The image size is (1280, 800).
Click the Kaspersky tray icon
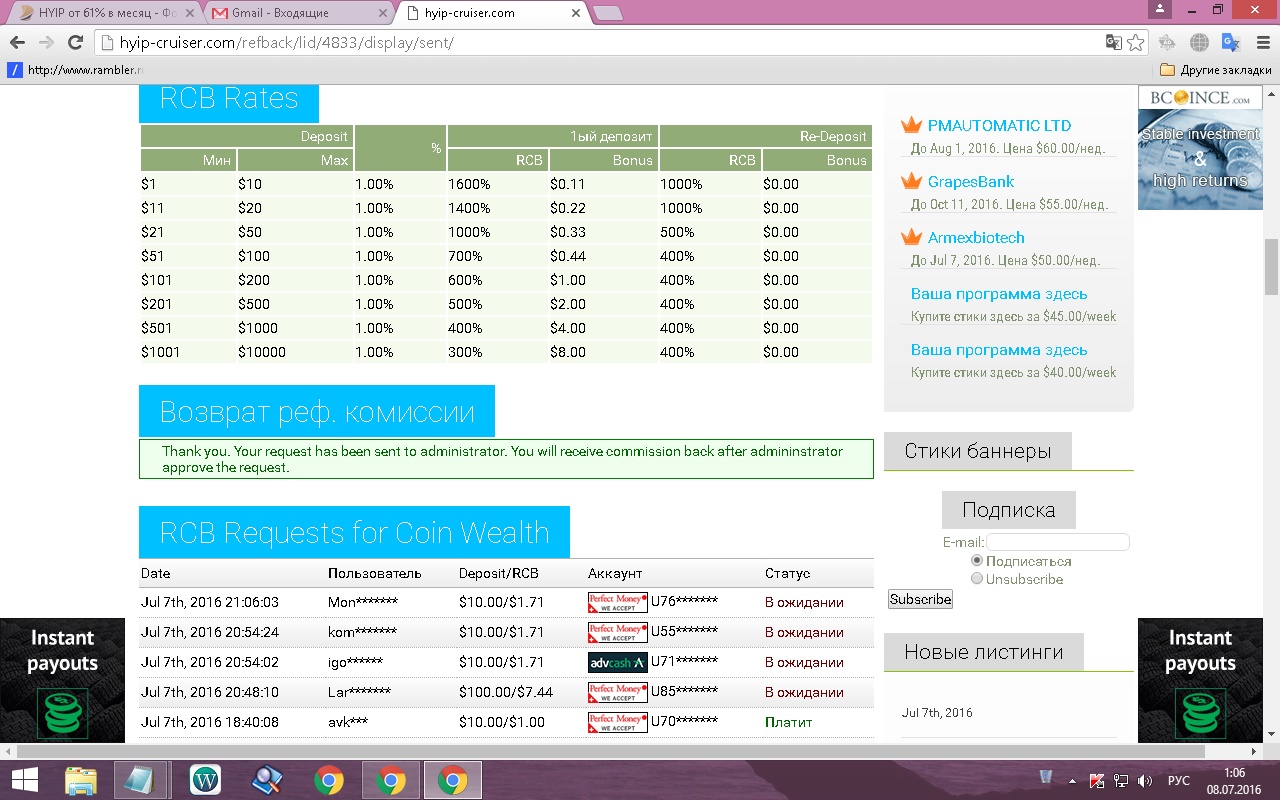pyautogui.click(x=1097, y=780)
